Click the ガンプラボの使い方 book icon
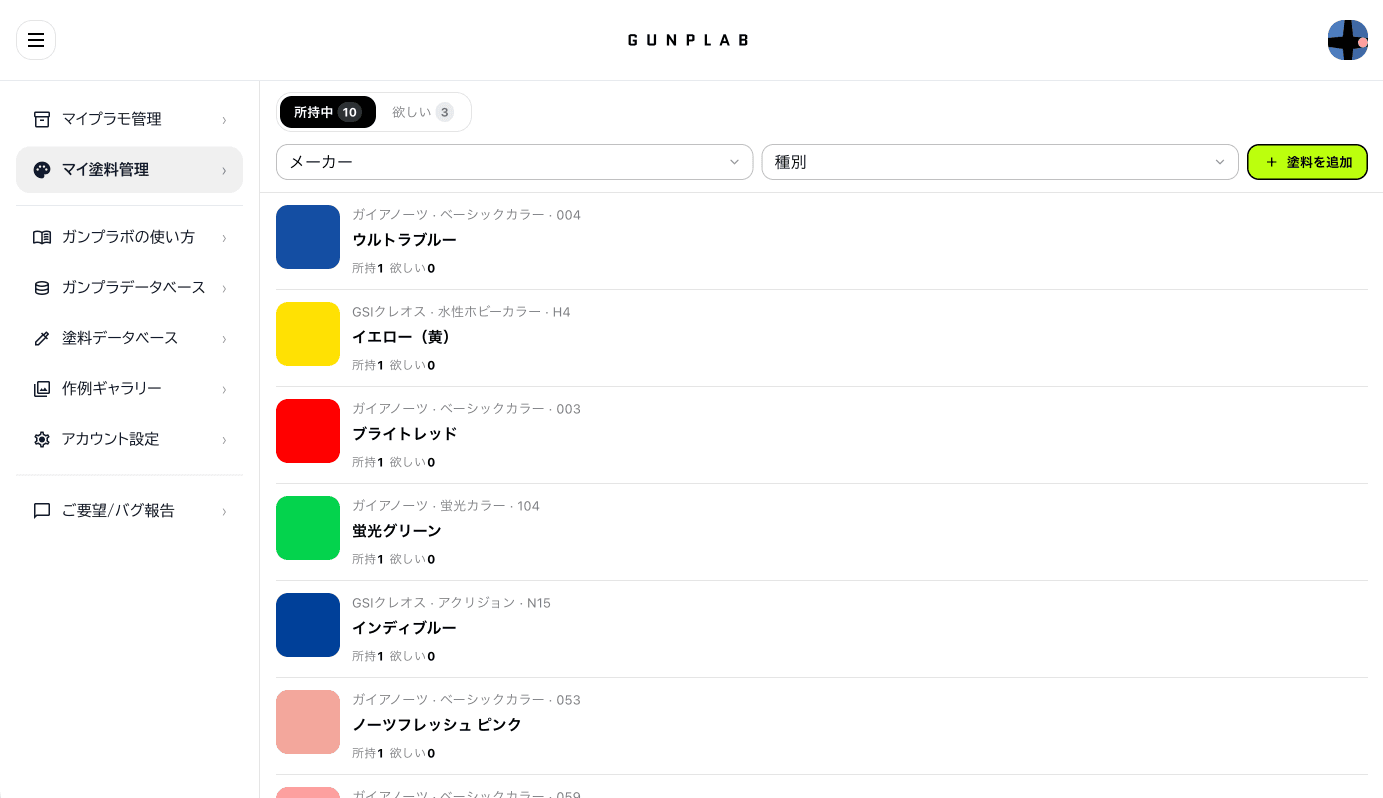Screen dimensions: 1383x798 [x=42, y=237]
